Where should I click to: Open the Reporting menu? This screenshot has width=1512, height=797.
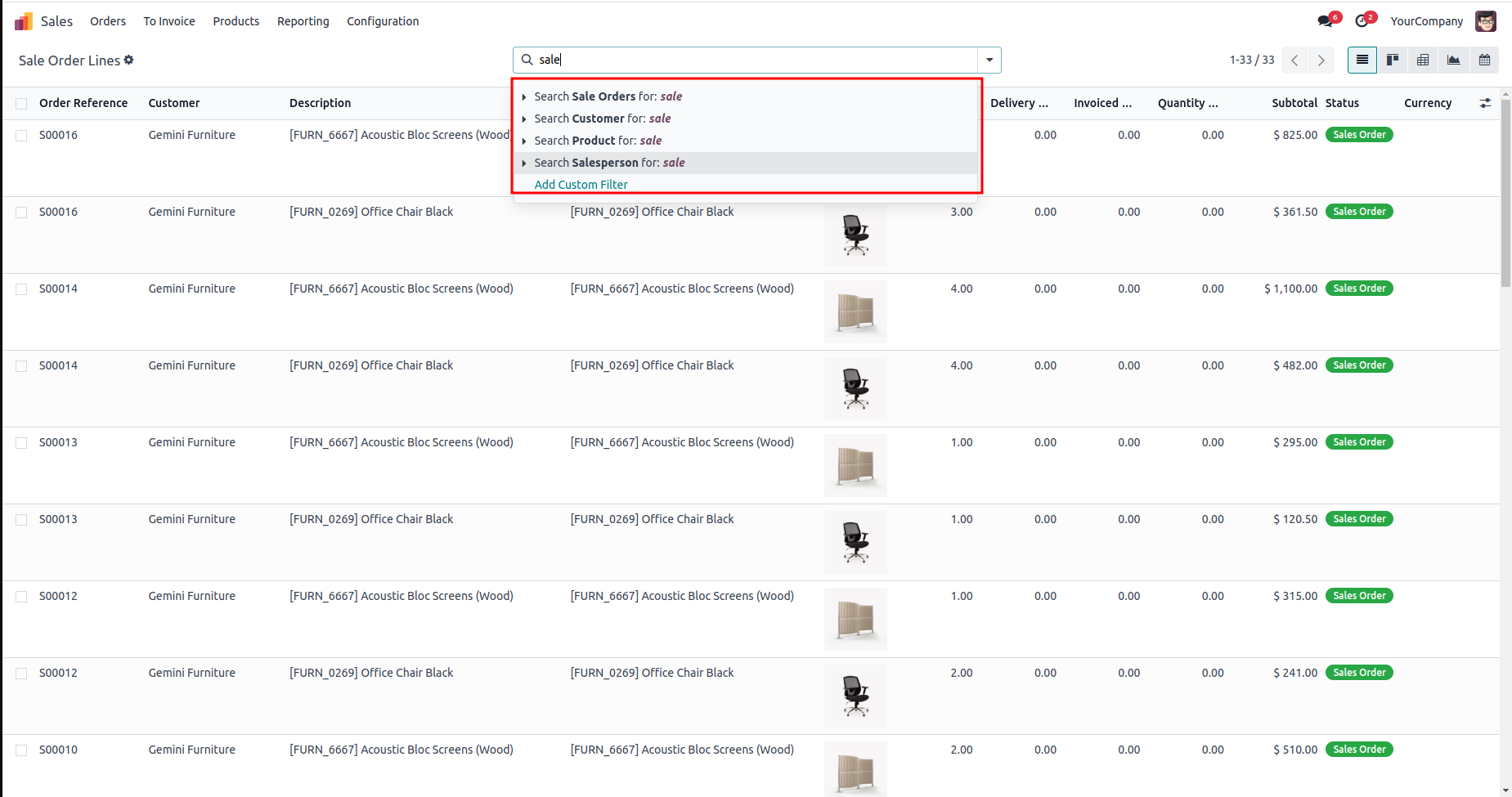[303, 21]
